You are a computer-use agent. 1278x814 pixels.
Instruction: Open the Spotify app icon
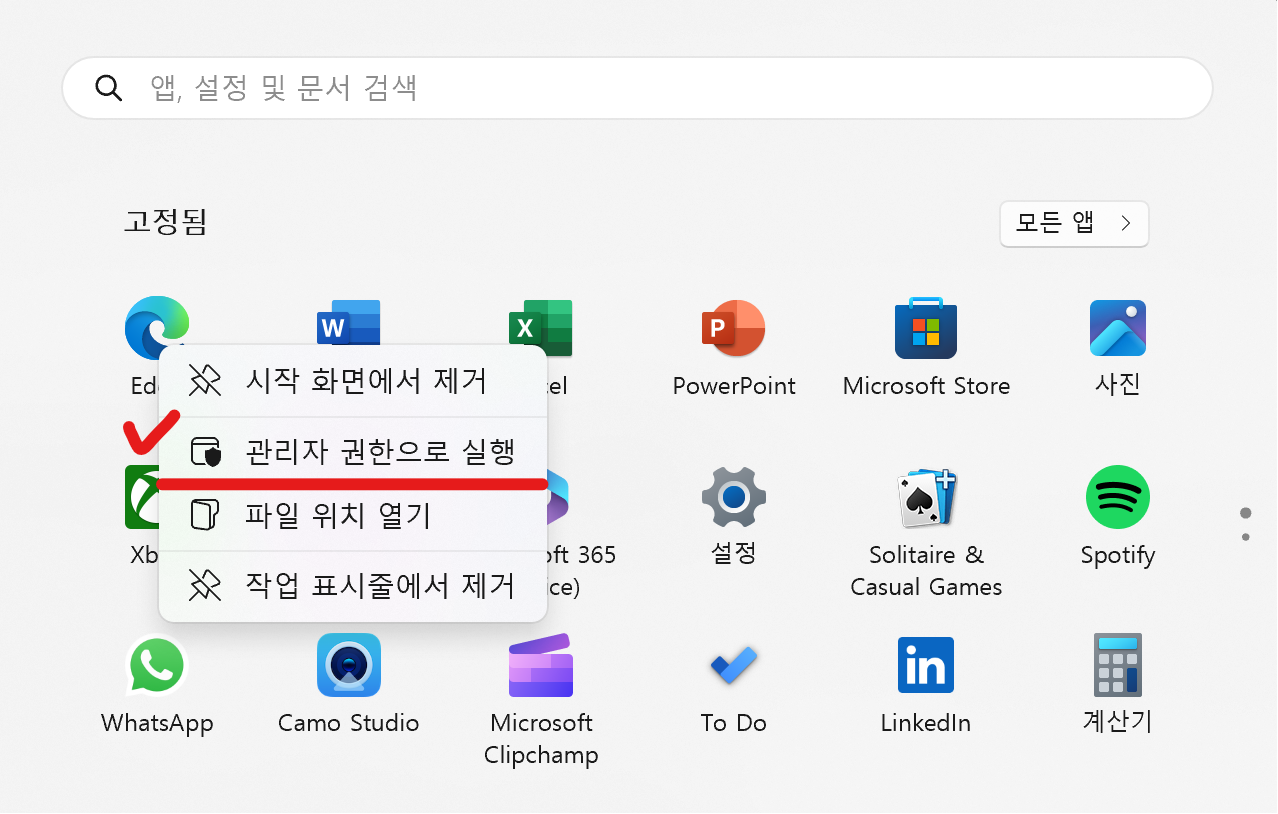click(x=1118, y=497)
